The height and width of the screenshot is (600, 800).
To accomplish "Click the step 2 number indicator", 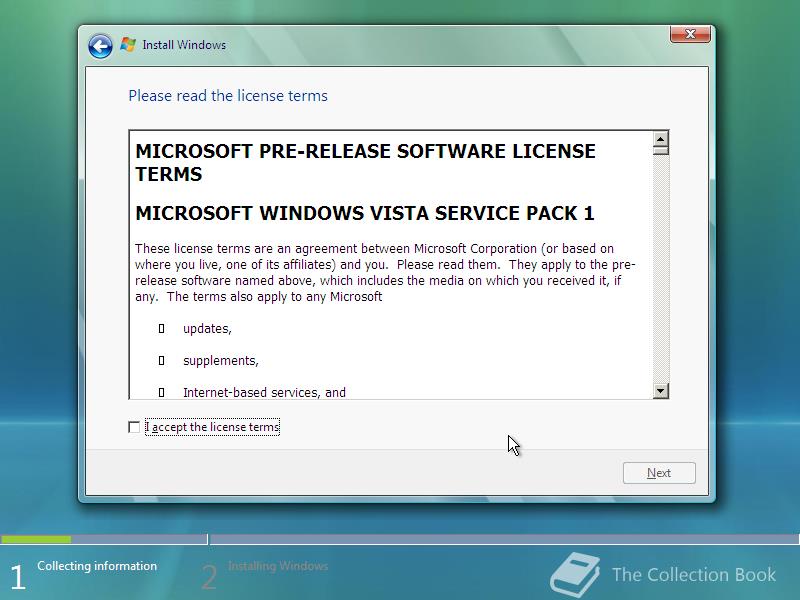I will (208, 576).
